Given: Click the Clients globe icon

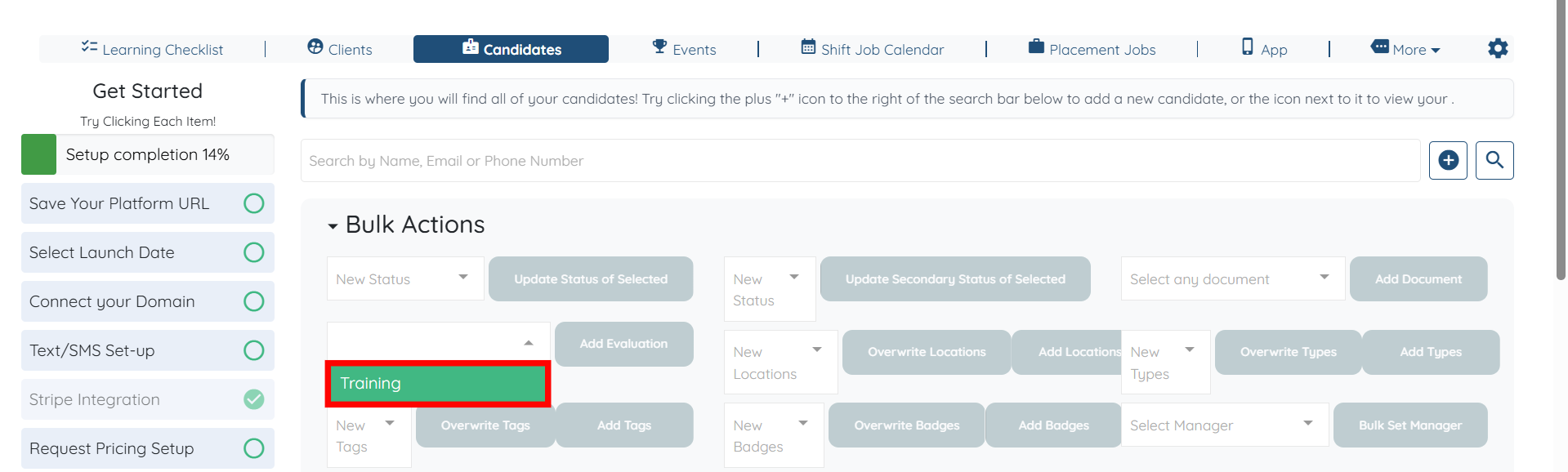Looking at the screenshot, I should (315, 47).
